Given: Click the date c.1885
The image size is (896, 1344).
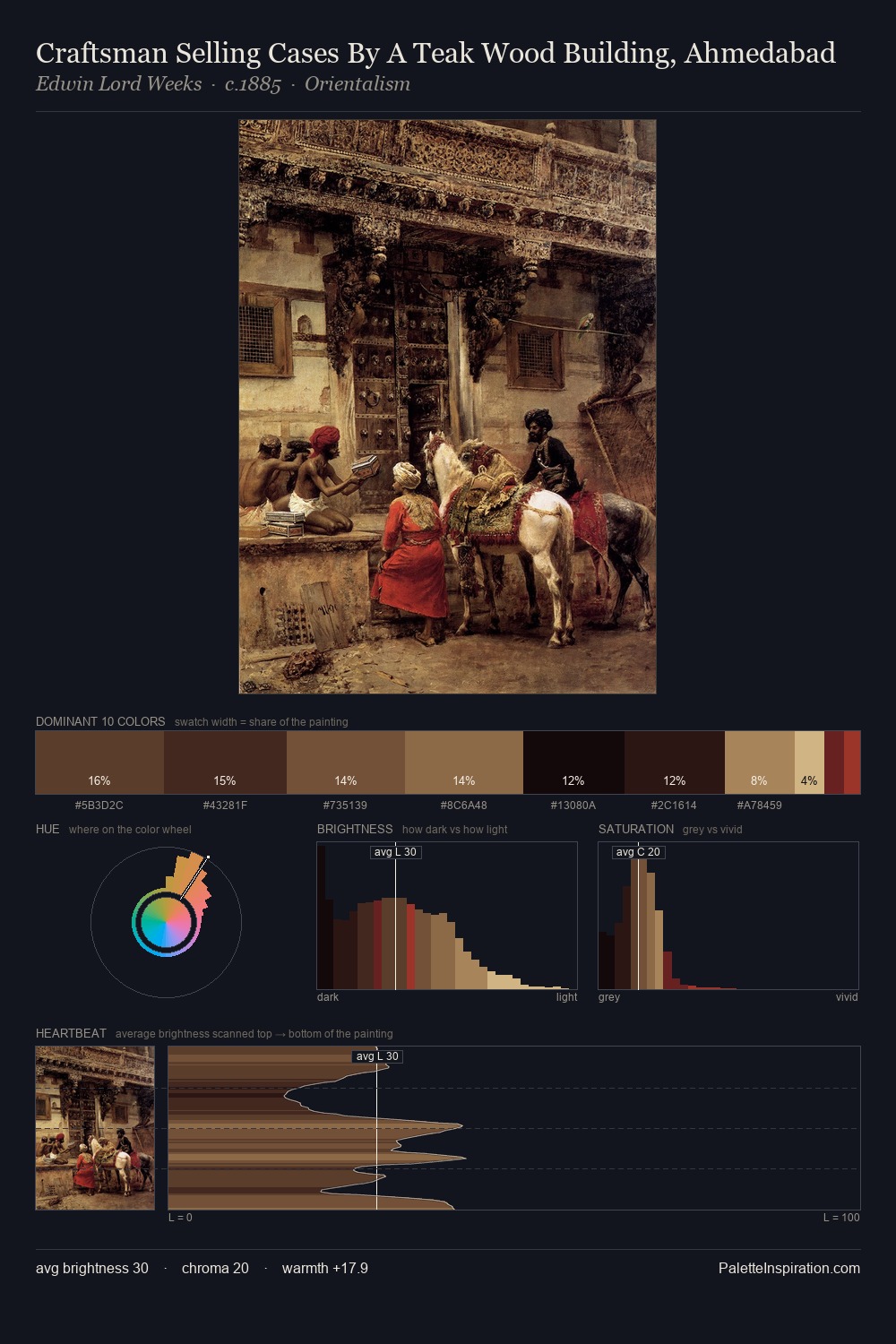Looking at the screenshot, I should pos(253,84).
